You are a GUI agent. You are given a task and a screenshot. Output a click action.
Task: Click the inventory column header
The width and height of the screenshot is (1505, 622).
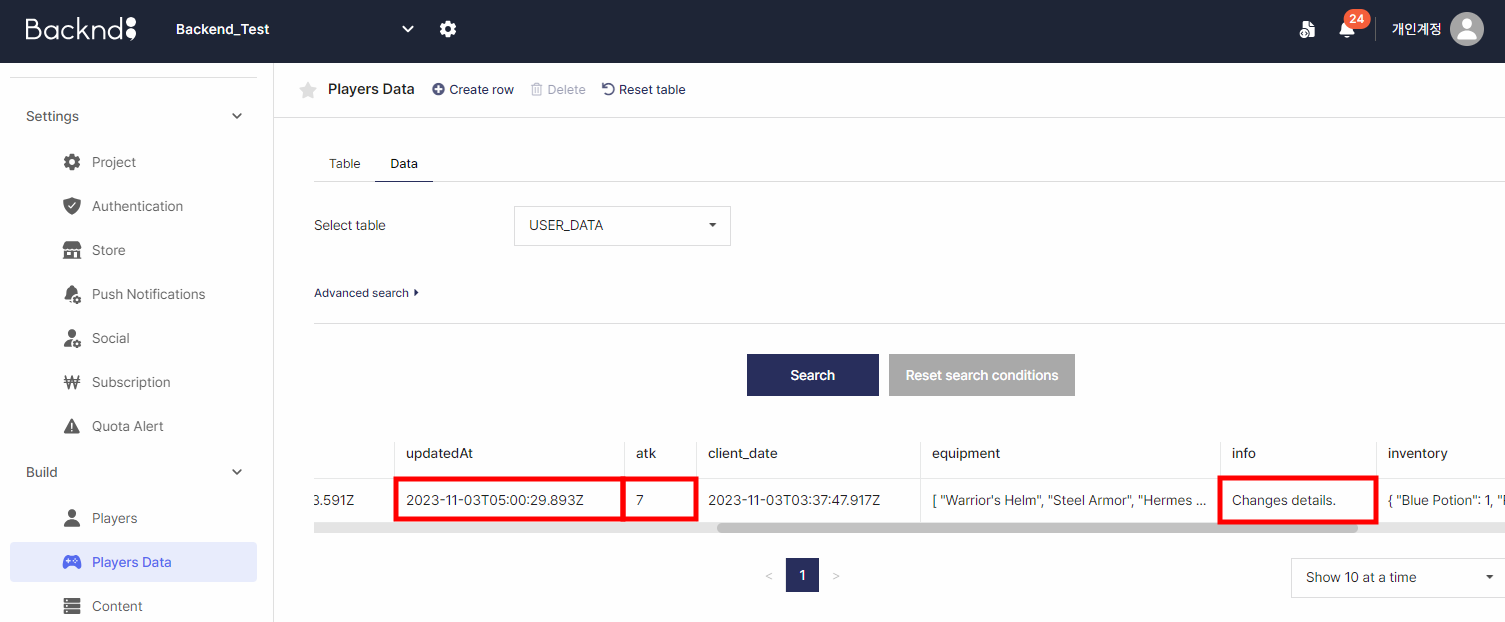1441,454
